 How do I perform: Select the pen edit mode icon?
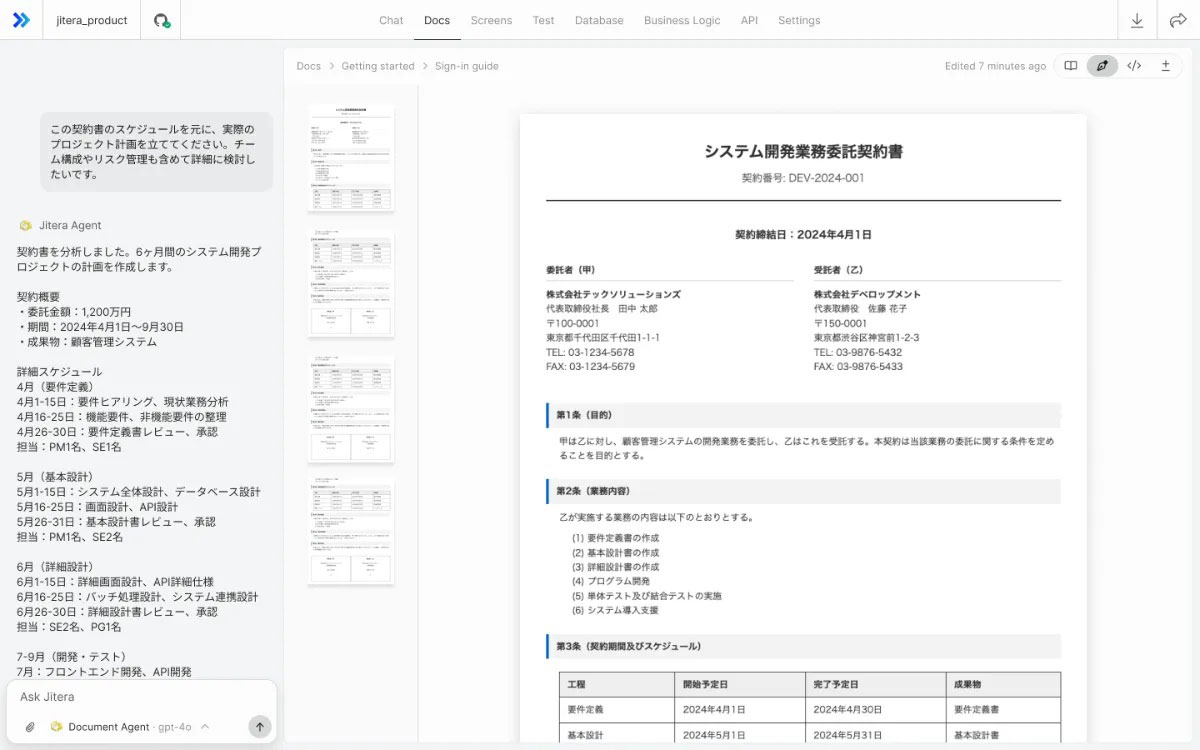[x=1103, y=66]
